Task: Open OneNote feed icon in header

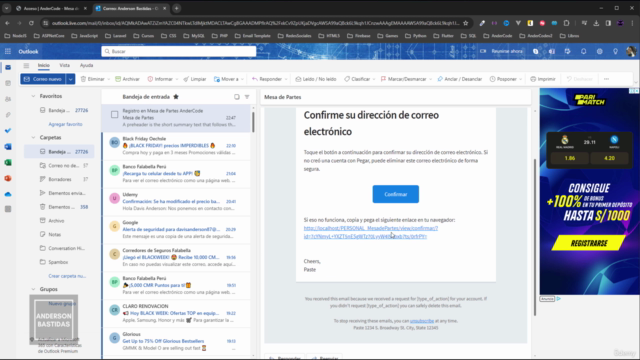Action: [551, 51]
